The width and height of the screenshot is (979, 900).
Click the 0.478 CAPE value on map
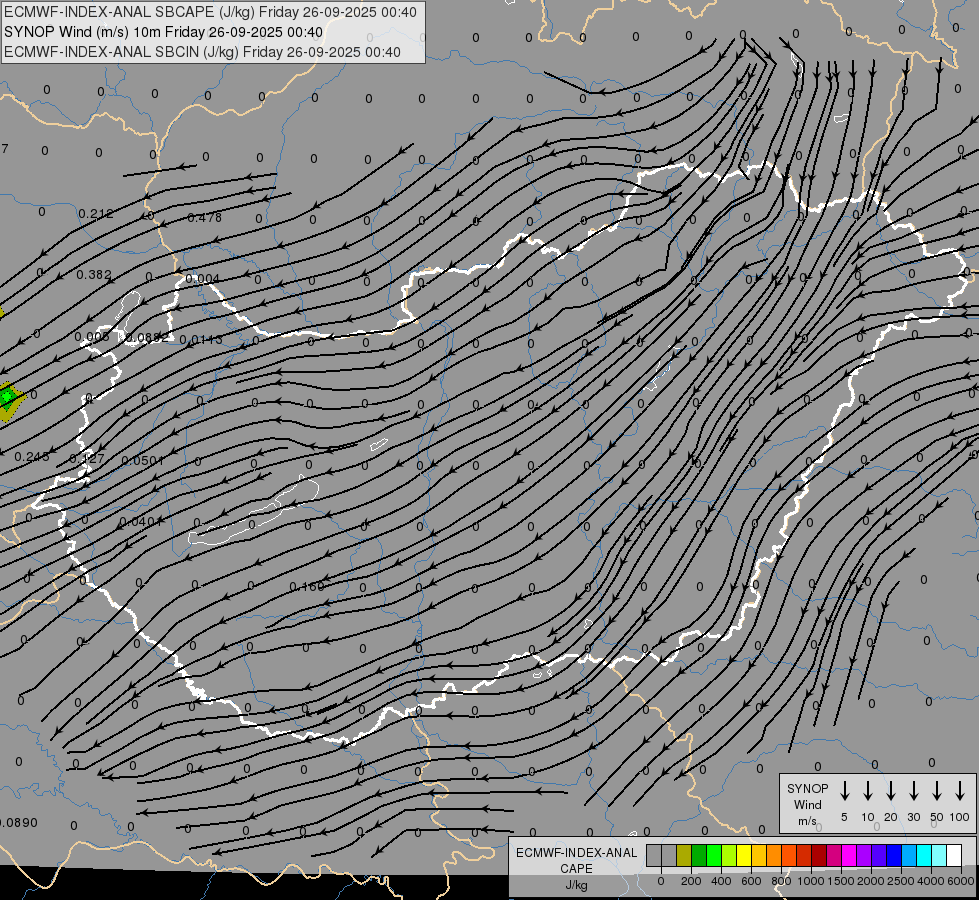(x=204, y=217)
